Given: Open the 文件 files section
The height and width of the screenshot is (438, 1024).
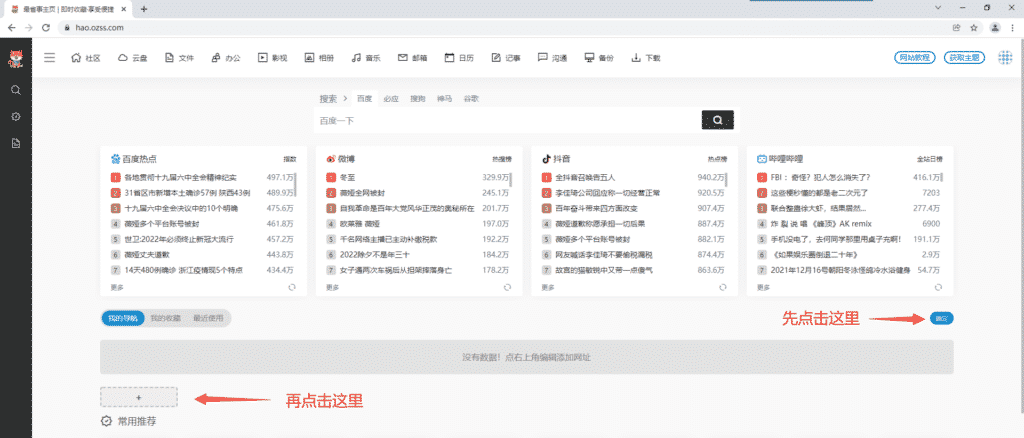Looking at the screenshot, I should click(x=180, y=57).
